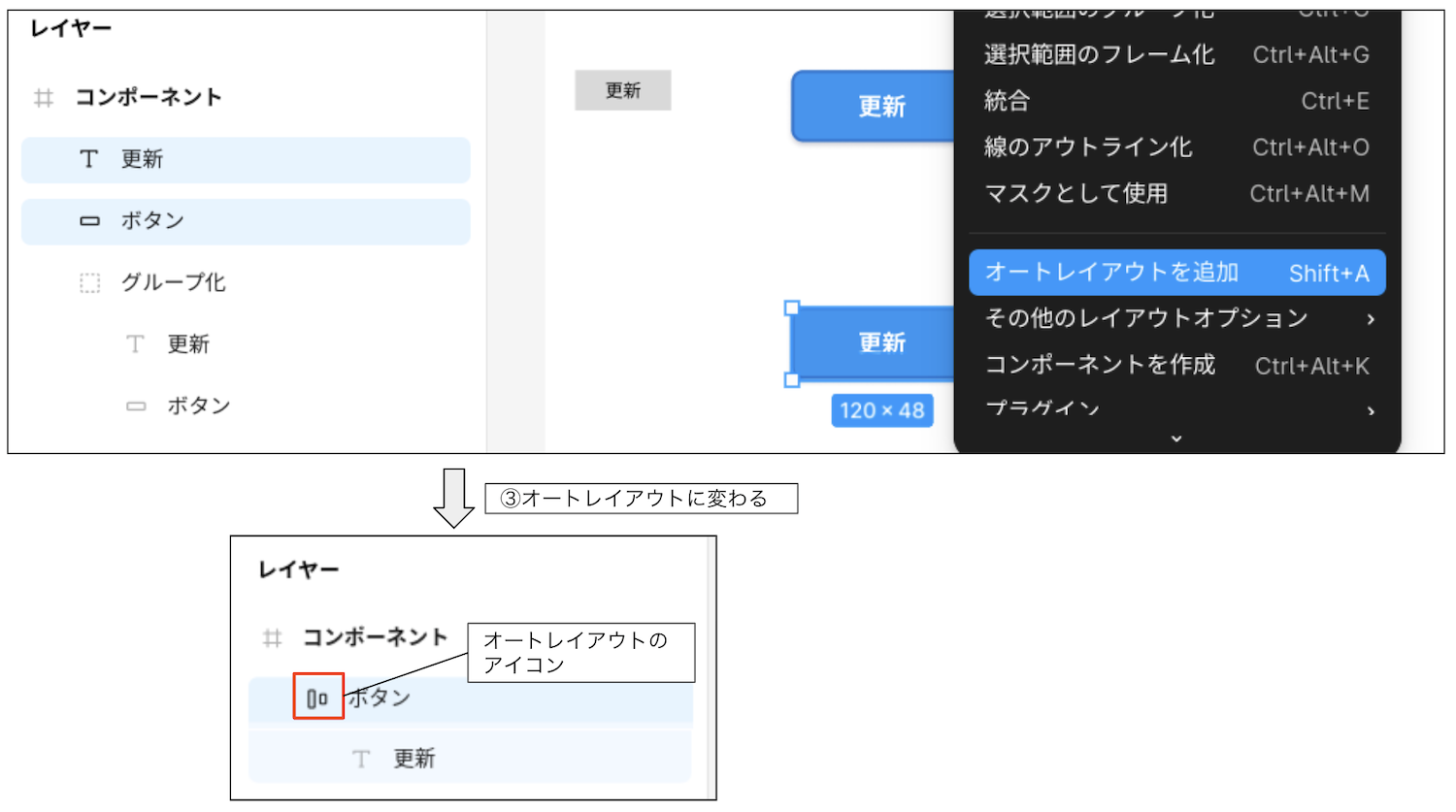Choose マスクとして使用 menu entry

[1176, 194]
